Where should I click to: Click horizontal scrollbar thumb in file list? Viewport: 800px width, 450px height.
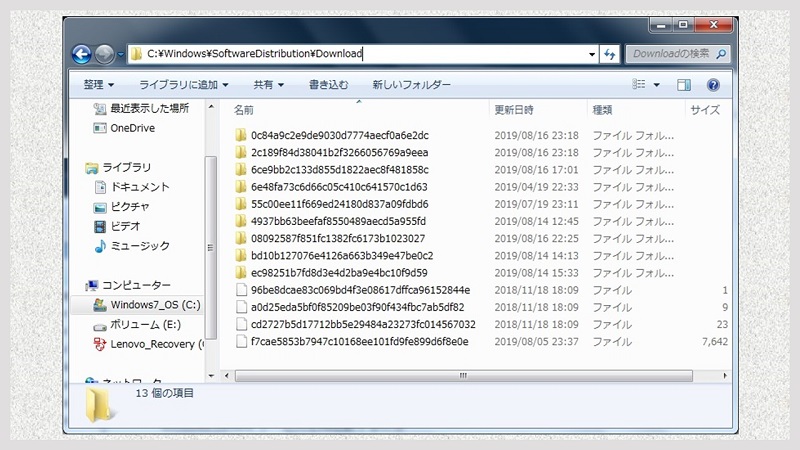click(x=463, y=376)
